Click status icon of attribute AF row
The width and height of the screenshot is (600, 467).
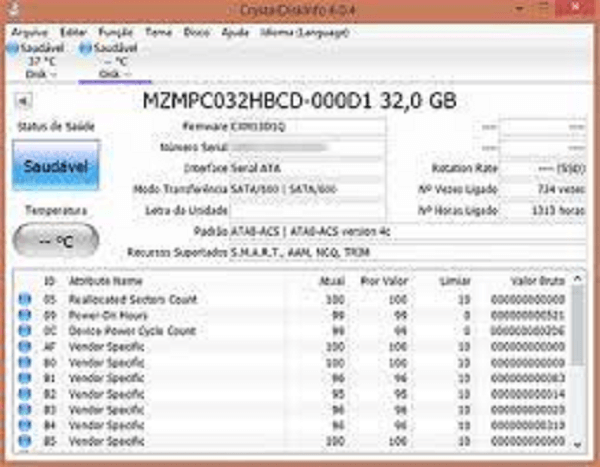25,346
